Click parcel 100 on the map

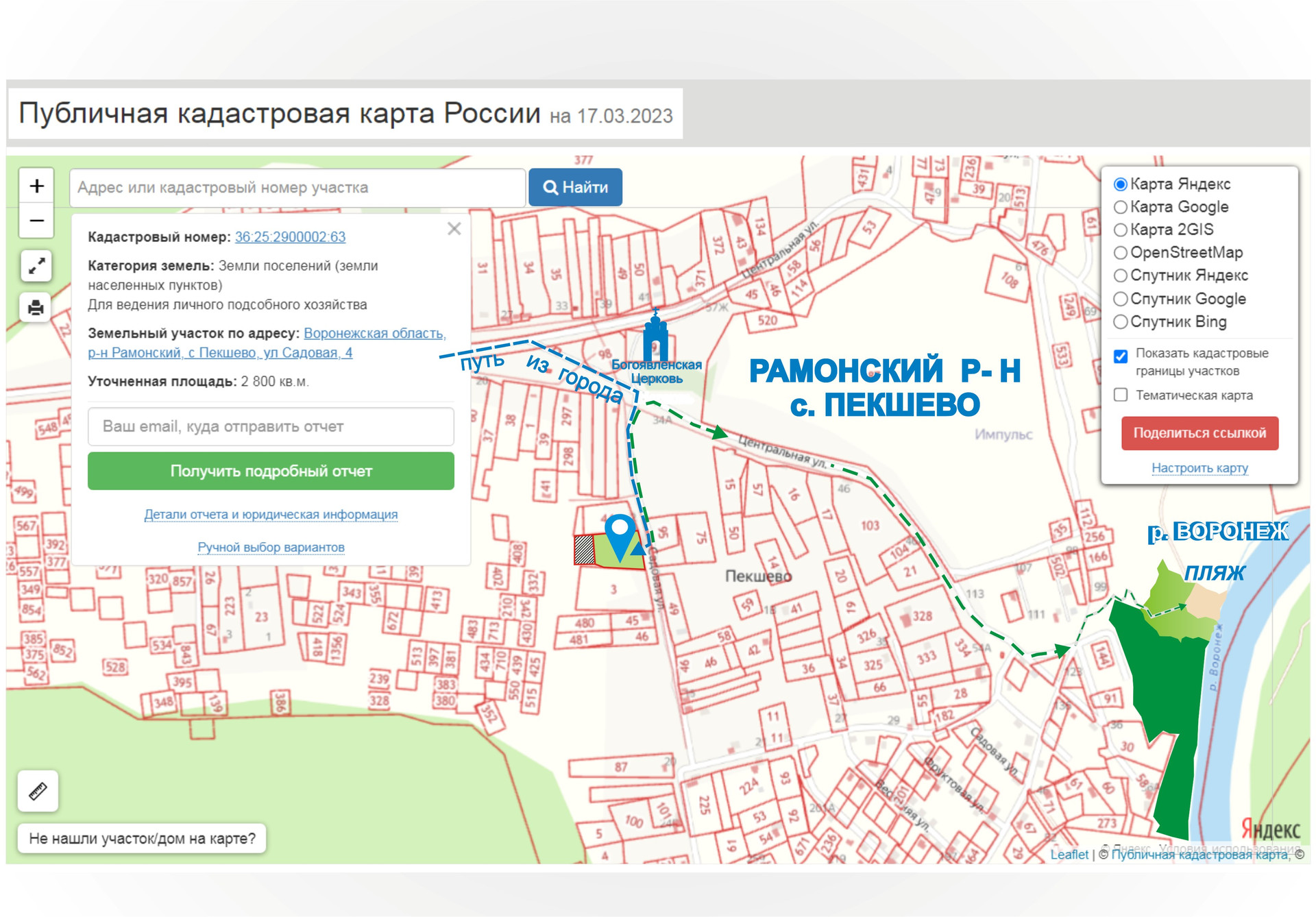pos(633,820)
